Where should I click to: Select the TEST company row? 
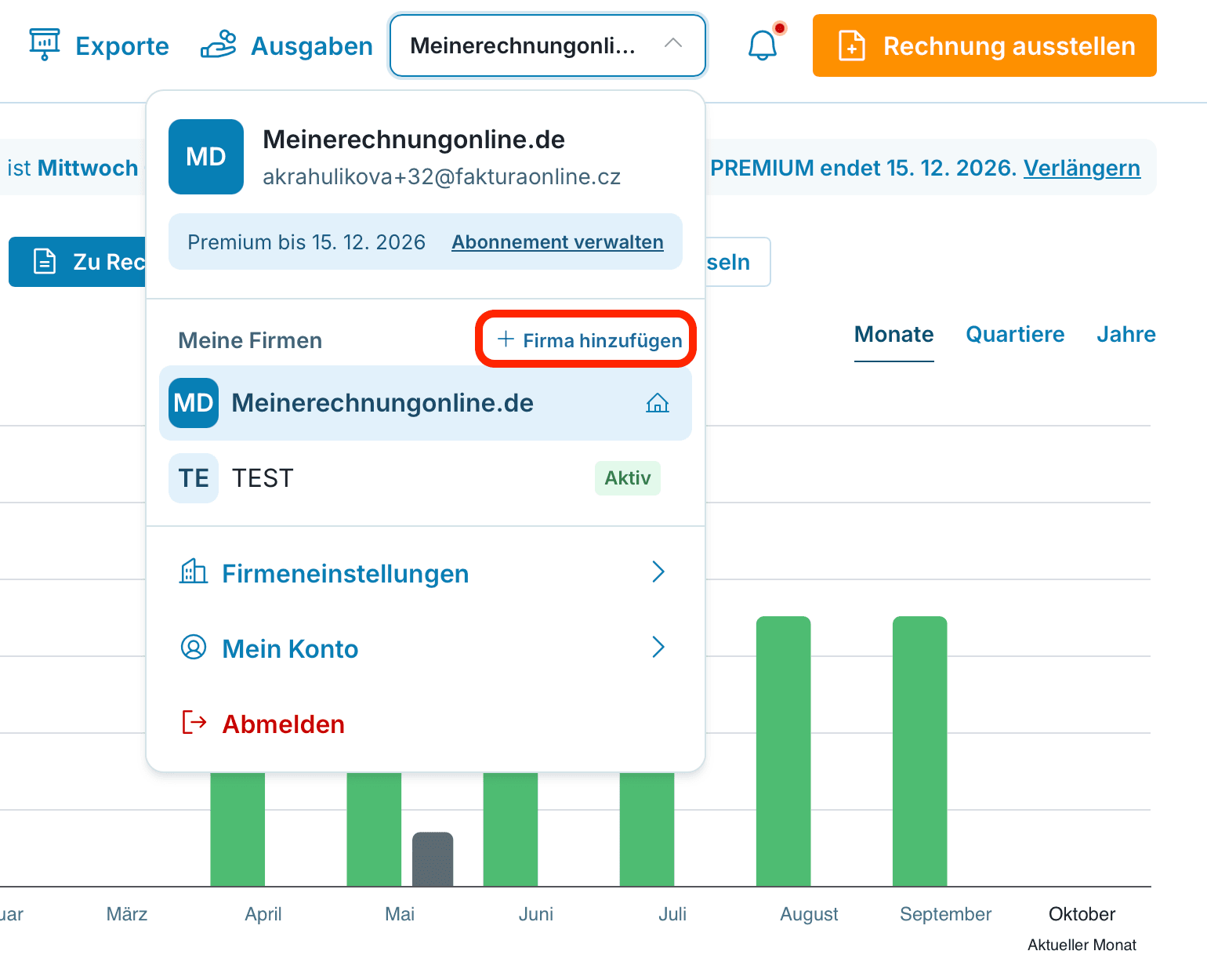(426, 478)
